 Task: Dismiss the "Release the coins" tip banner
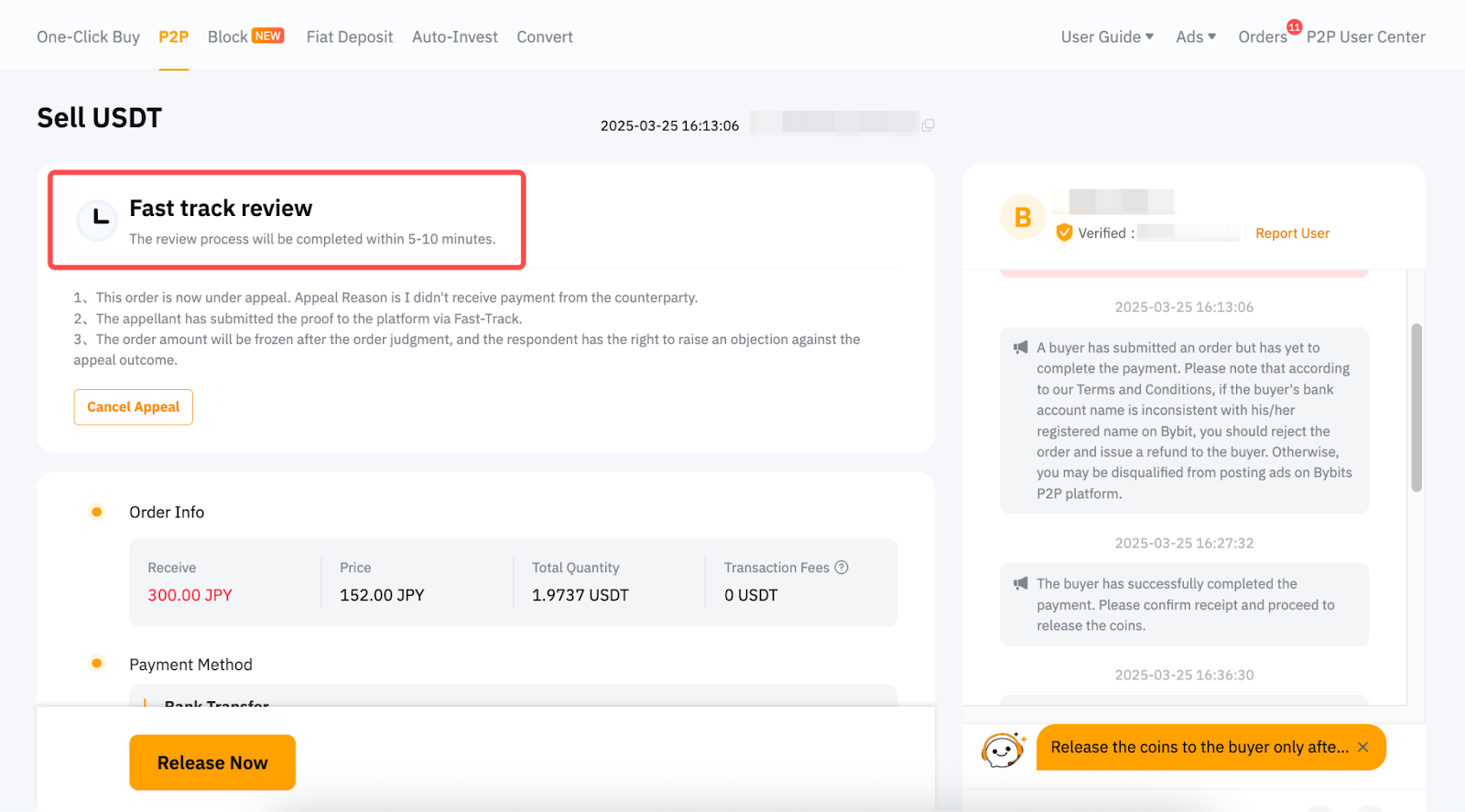click(1363, 747)
